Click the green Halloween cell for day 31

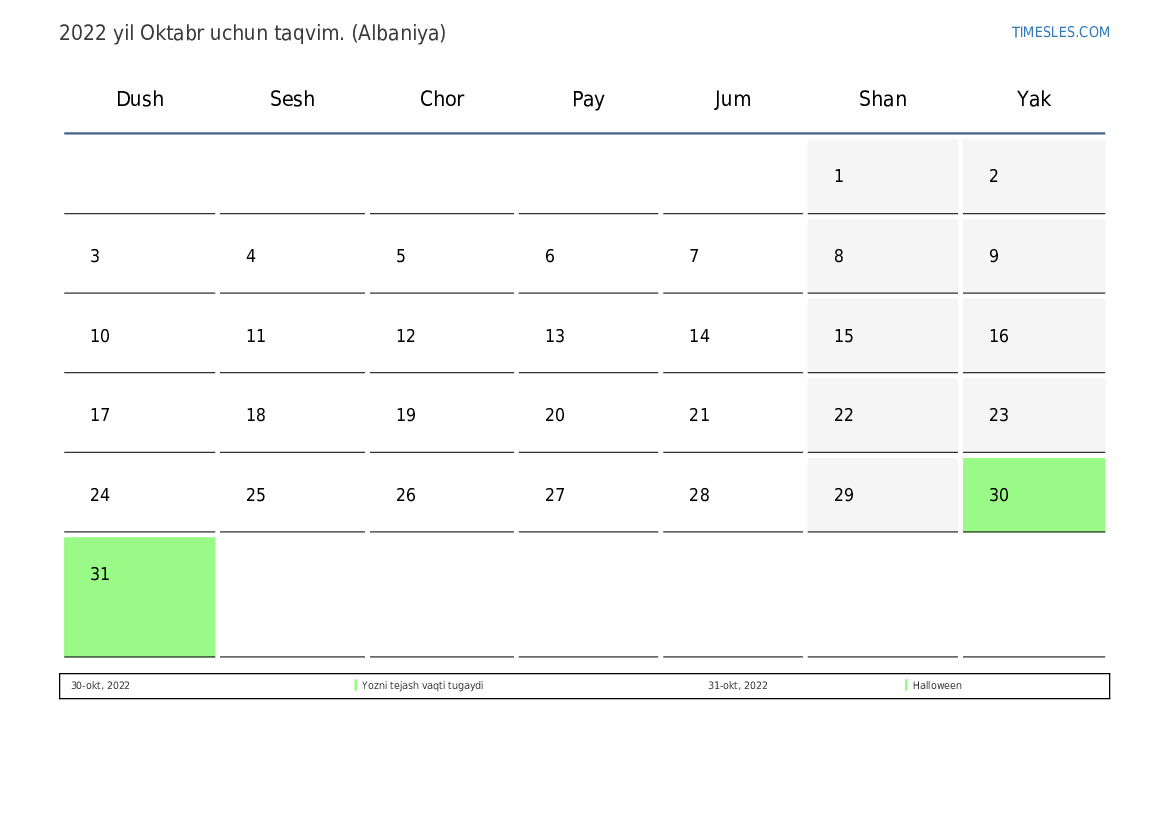tap(140, 596)
